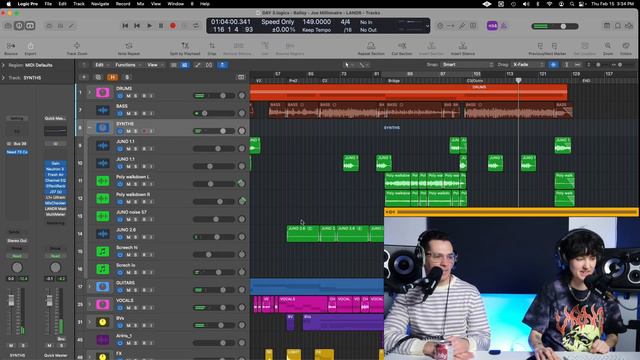Expand the Region MIDI Defaults inspector section

[x=3, y=65]
